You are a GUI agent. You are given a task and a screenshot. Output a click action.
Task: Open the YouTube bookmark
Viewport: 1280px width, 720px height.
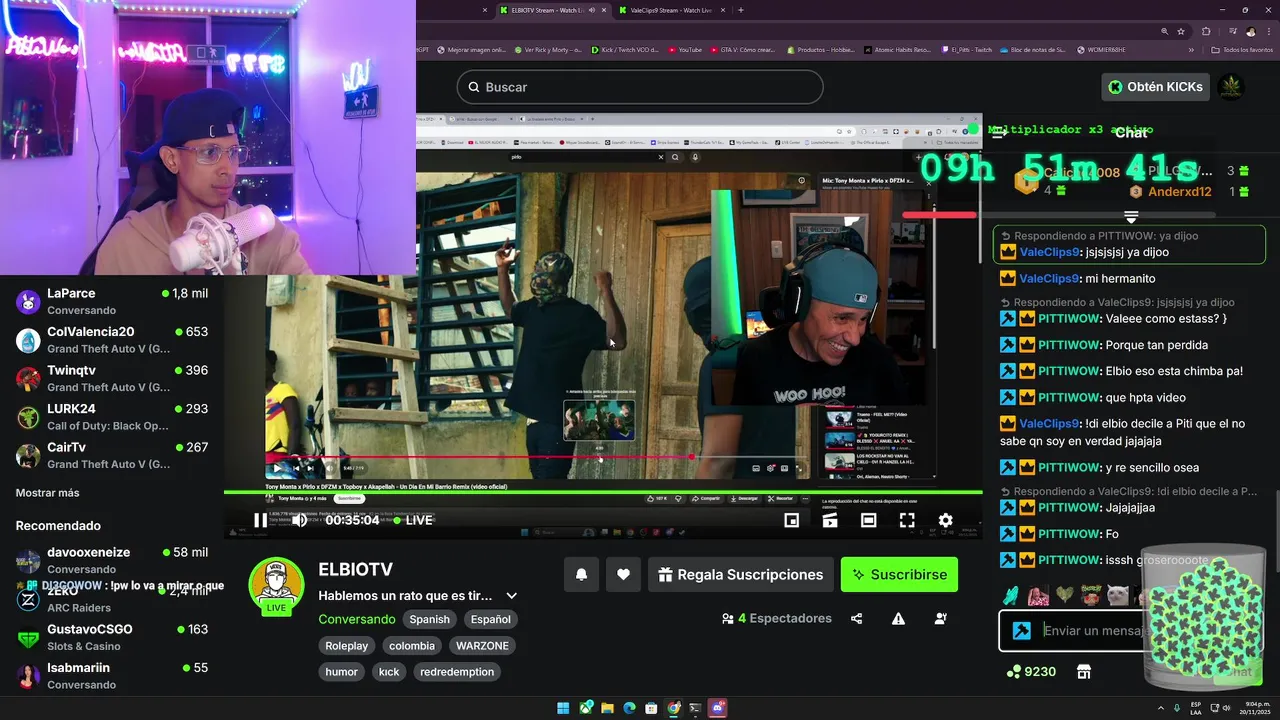[x=684, y=49]
